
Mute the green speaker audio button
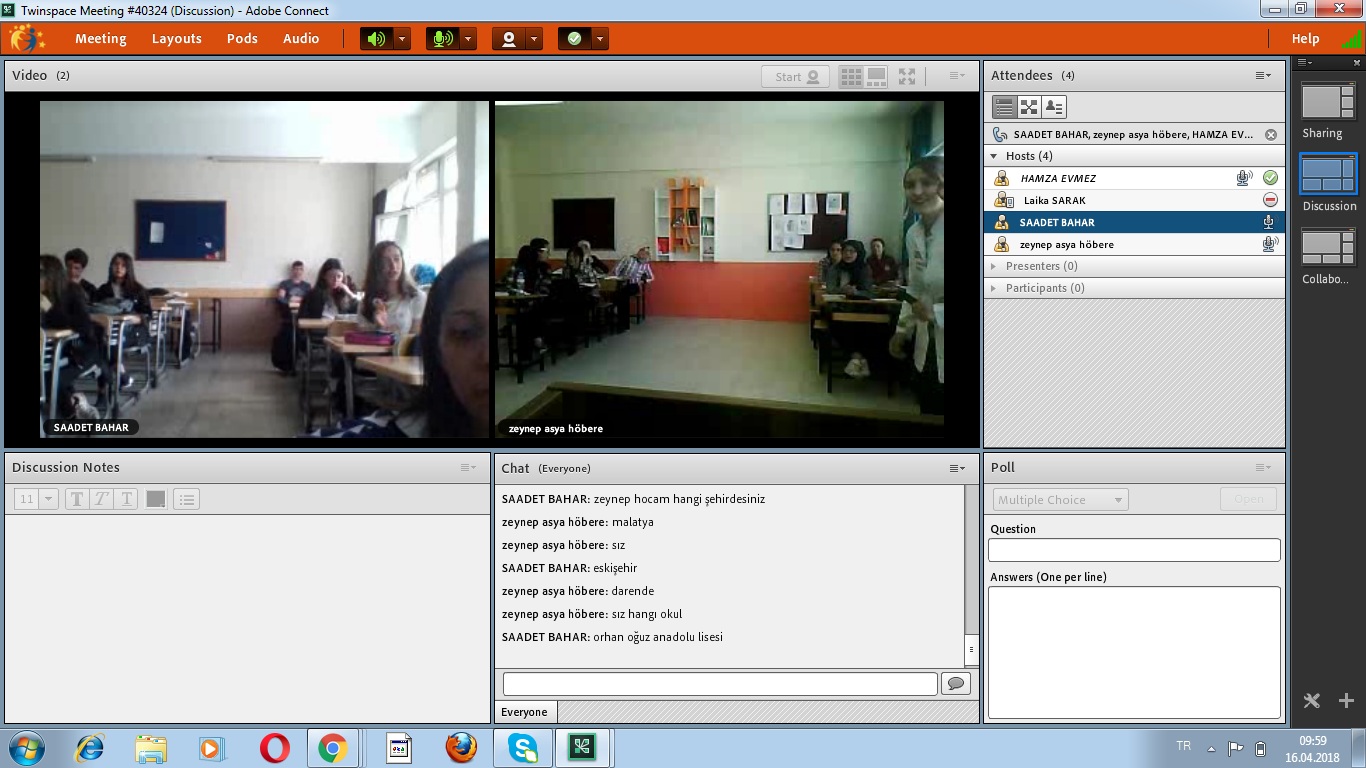(x=376, y=39)
